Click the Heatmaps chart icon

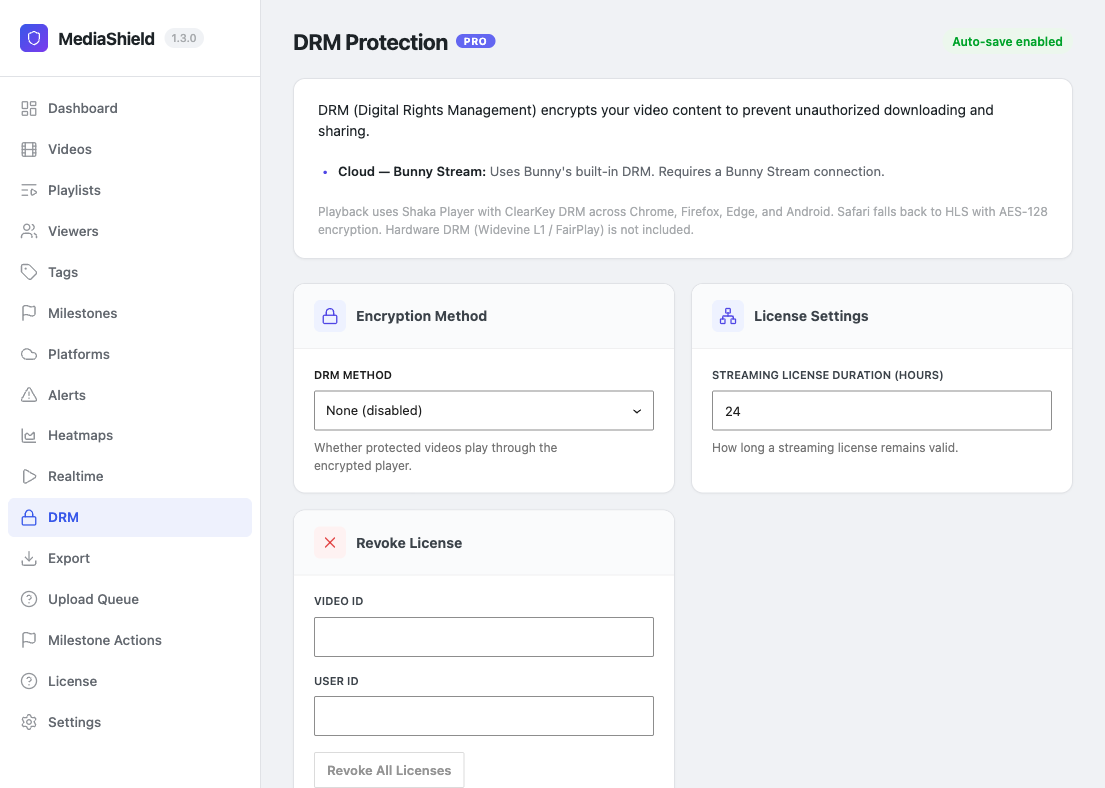(29, 436)
